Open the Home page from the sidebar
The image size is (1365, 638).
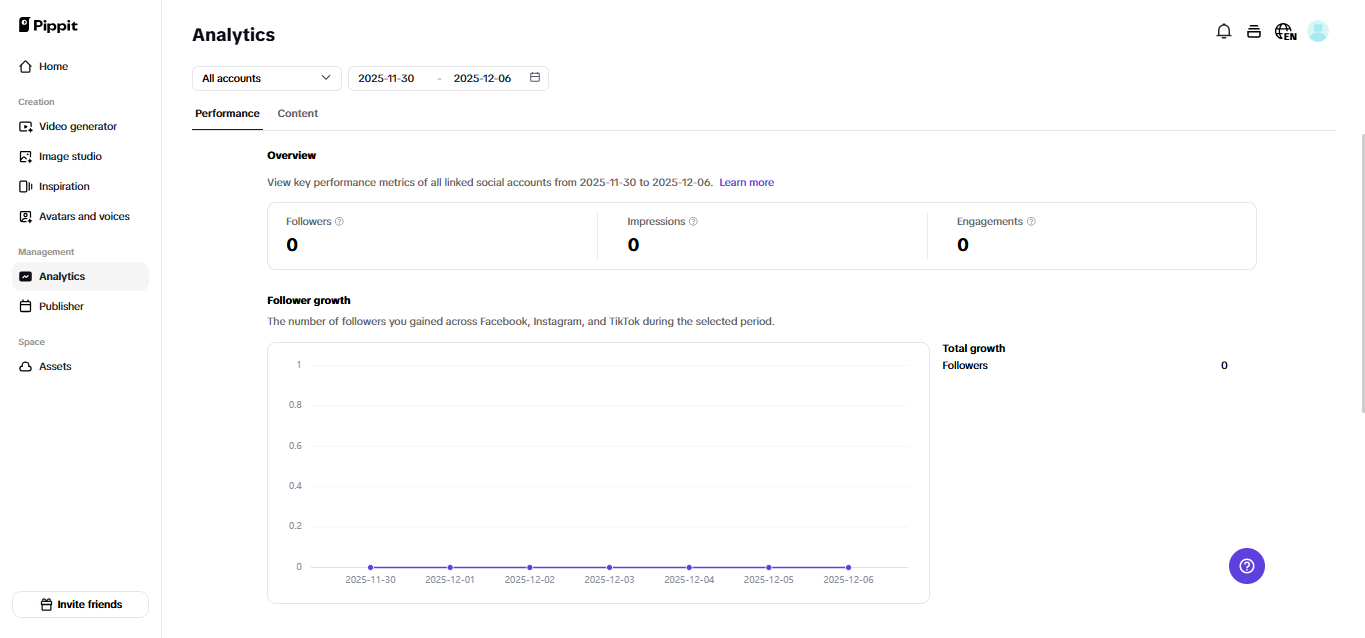point(54,66)
